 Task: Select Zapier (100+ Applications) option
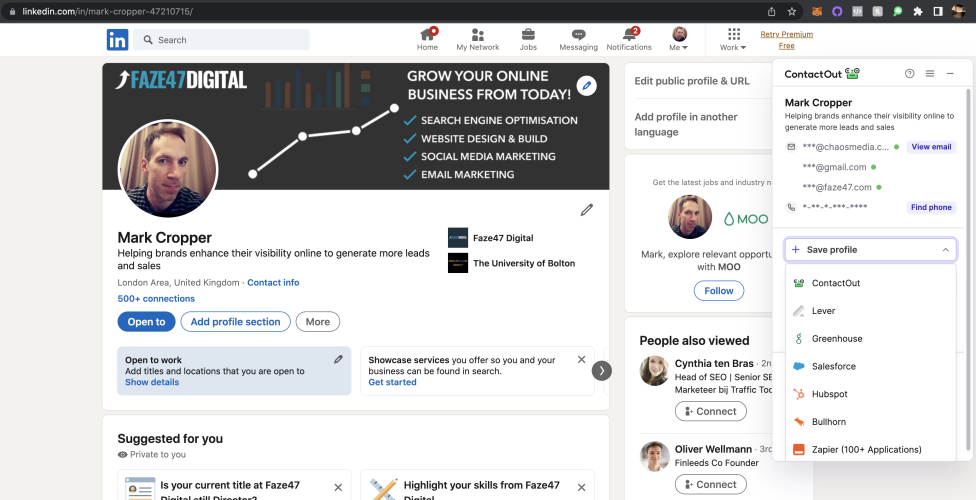click(870, 450)
